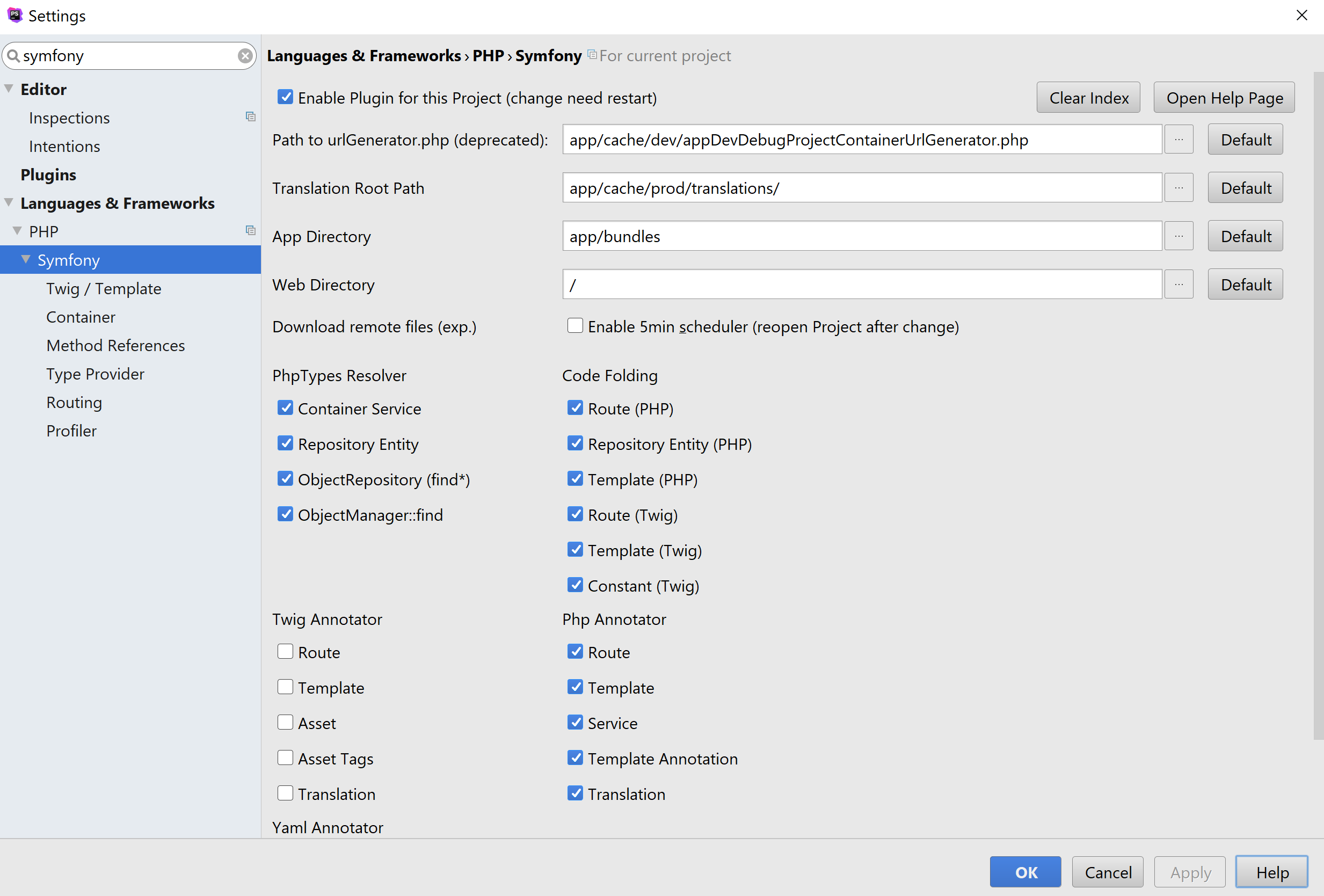Viewport: 1324px width, 896px height.
Task: Toggle Template (PHP) code folding
Action: point(576,479)
